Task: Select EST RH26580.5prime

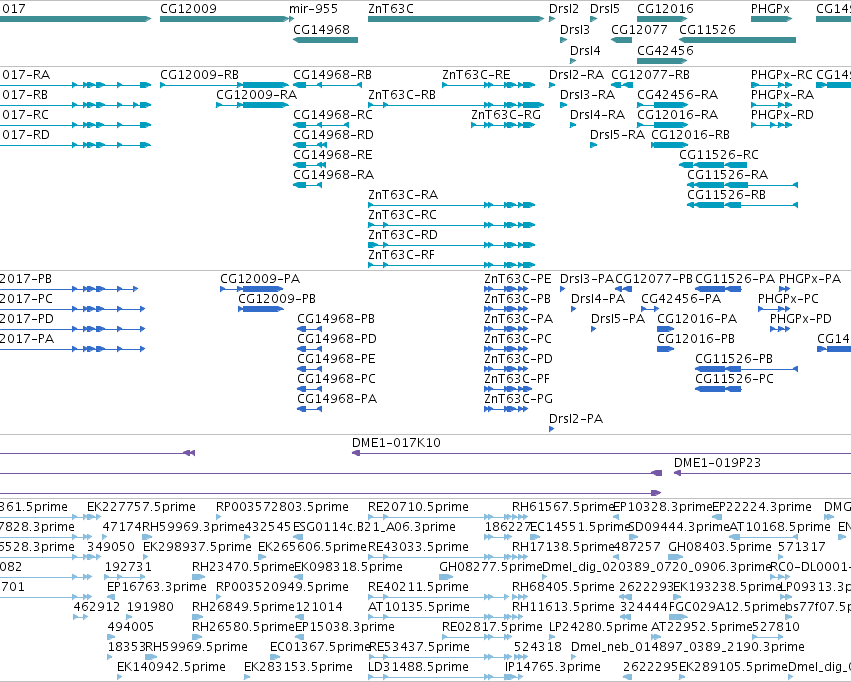Action: pos(243,627)
